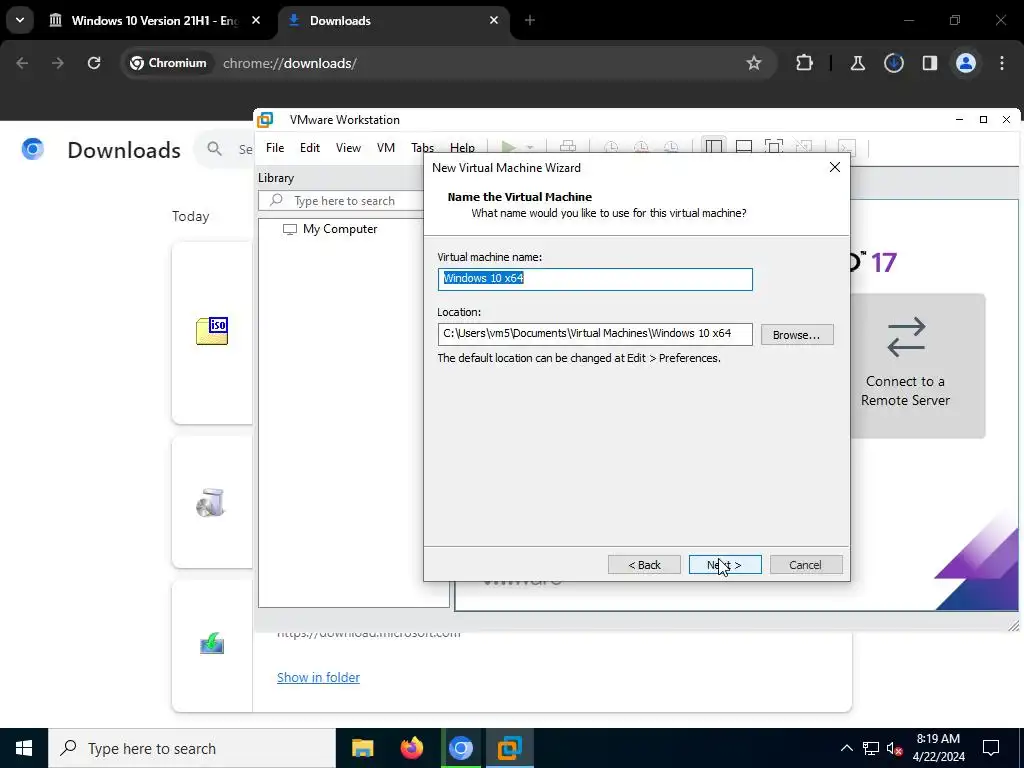The image size is (1024, 768).
Task: Click the Show in folder link
Action: 318,677
